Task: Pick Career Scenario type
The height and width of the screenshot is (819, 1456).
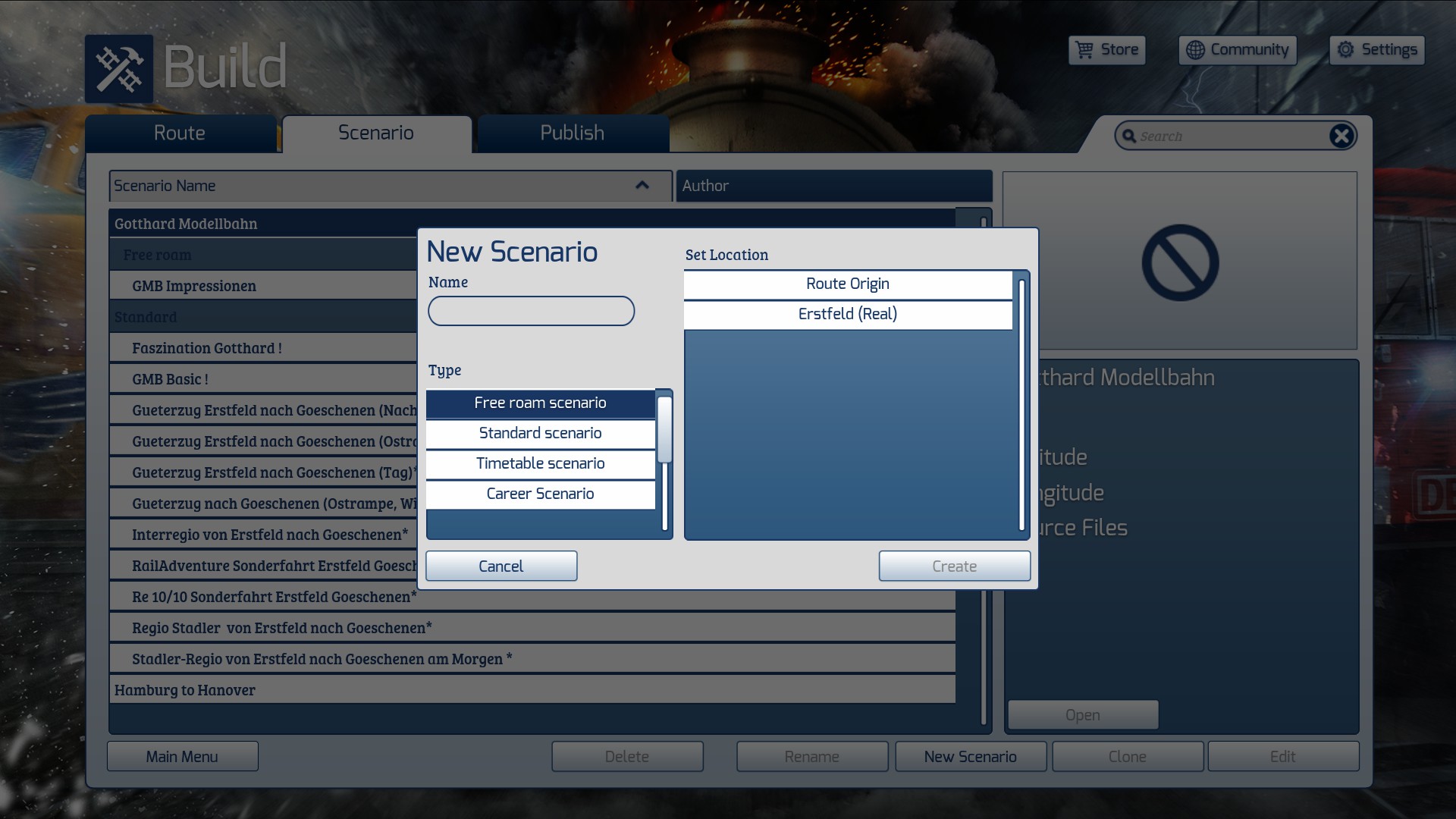Action: (x=540, y=494)
